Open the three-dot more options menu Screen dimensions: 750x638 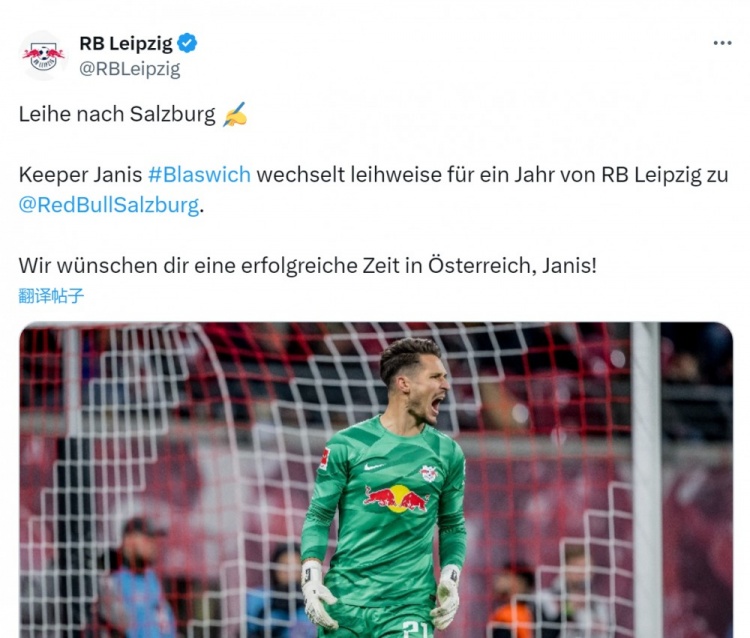pyautogui.click(x=722, y=43)
